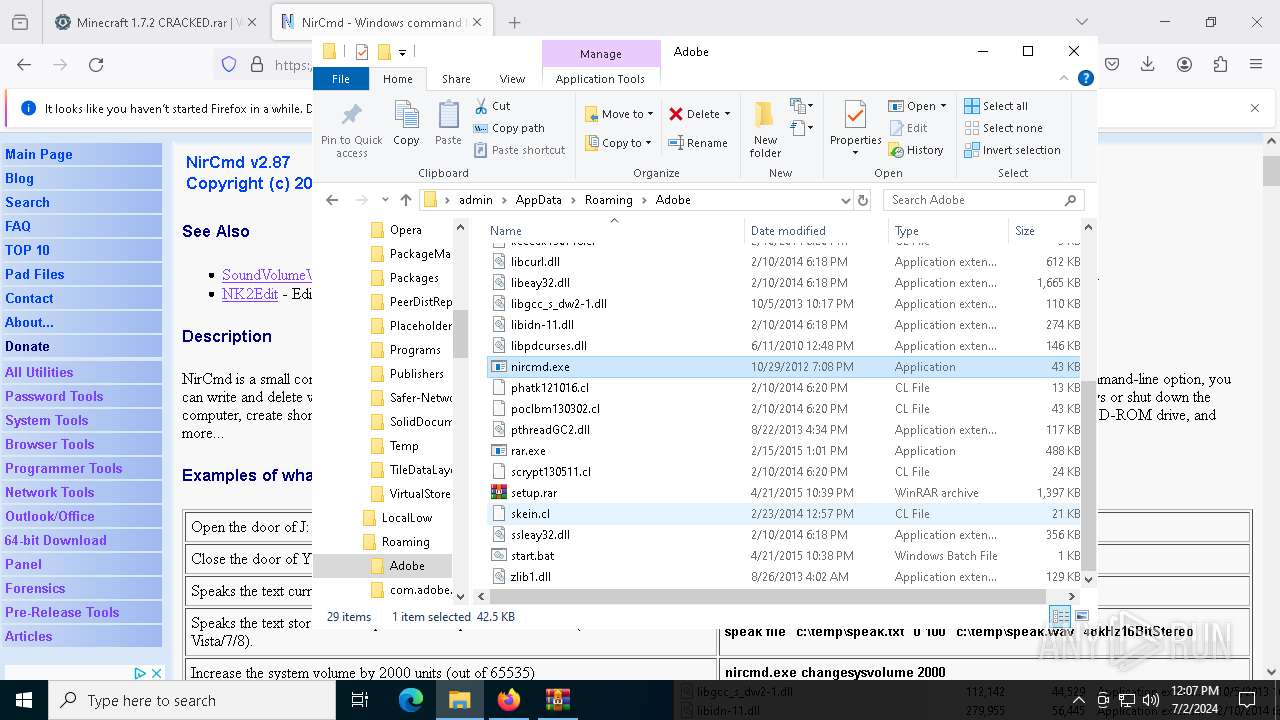Open NK2Edit link on NirSoft page
This screenshot has height=720, width=1280.
pos(250,294)
